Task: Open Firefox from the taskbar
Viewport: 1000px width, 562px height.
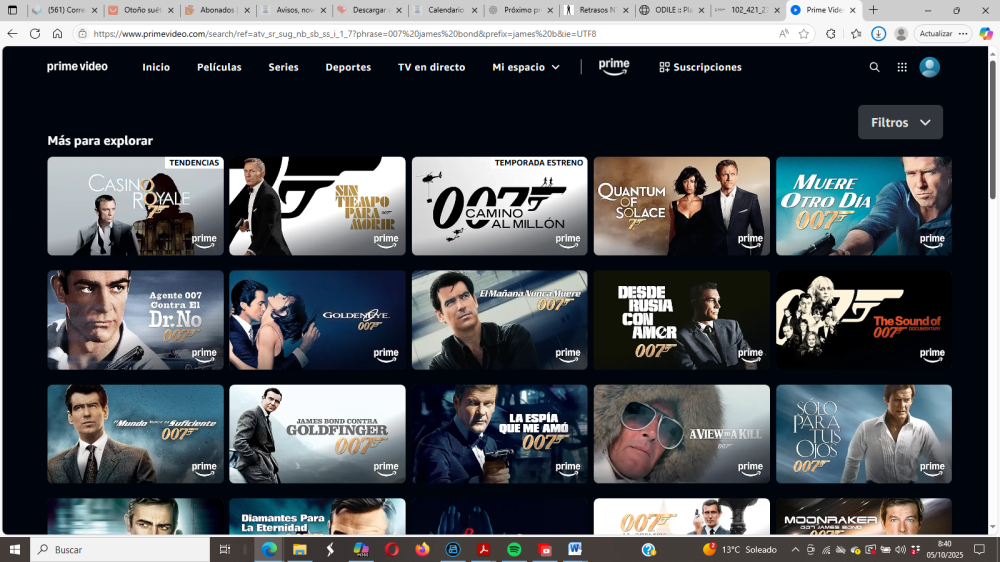Action: 421,549
